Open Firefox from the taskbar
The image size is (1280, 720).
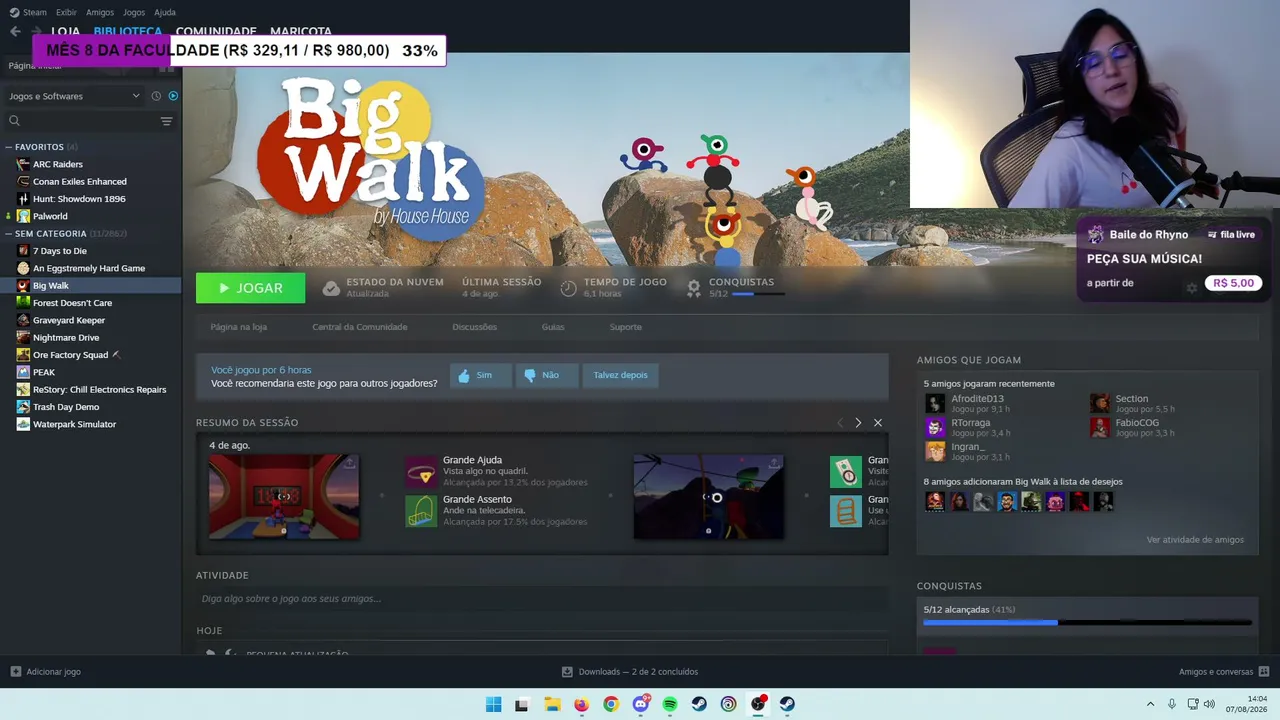(x=581, y=704)
